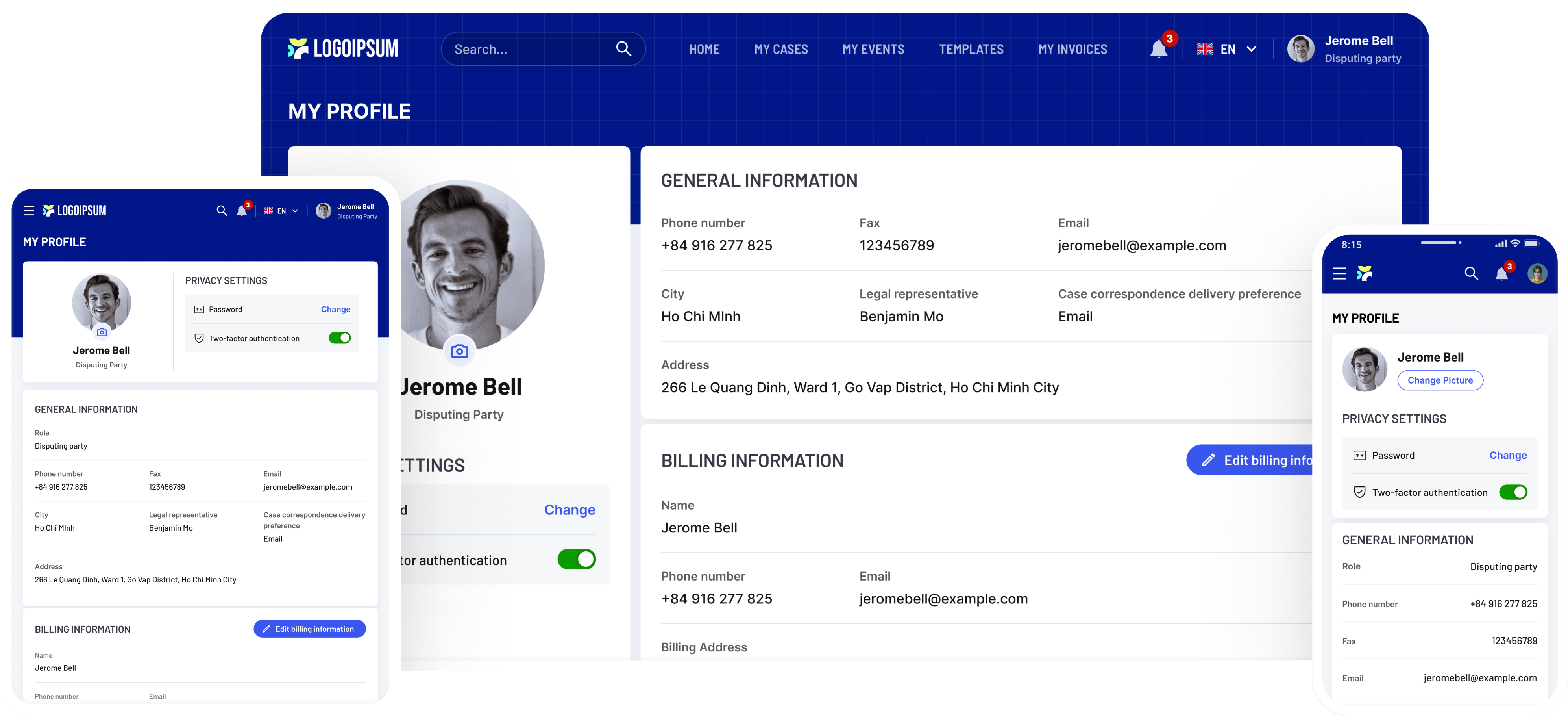Click the search magnifier in desktop search box
Screen dimensions: 1568x716
[623, 49]
